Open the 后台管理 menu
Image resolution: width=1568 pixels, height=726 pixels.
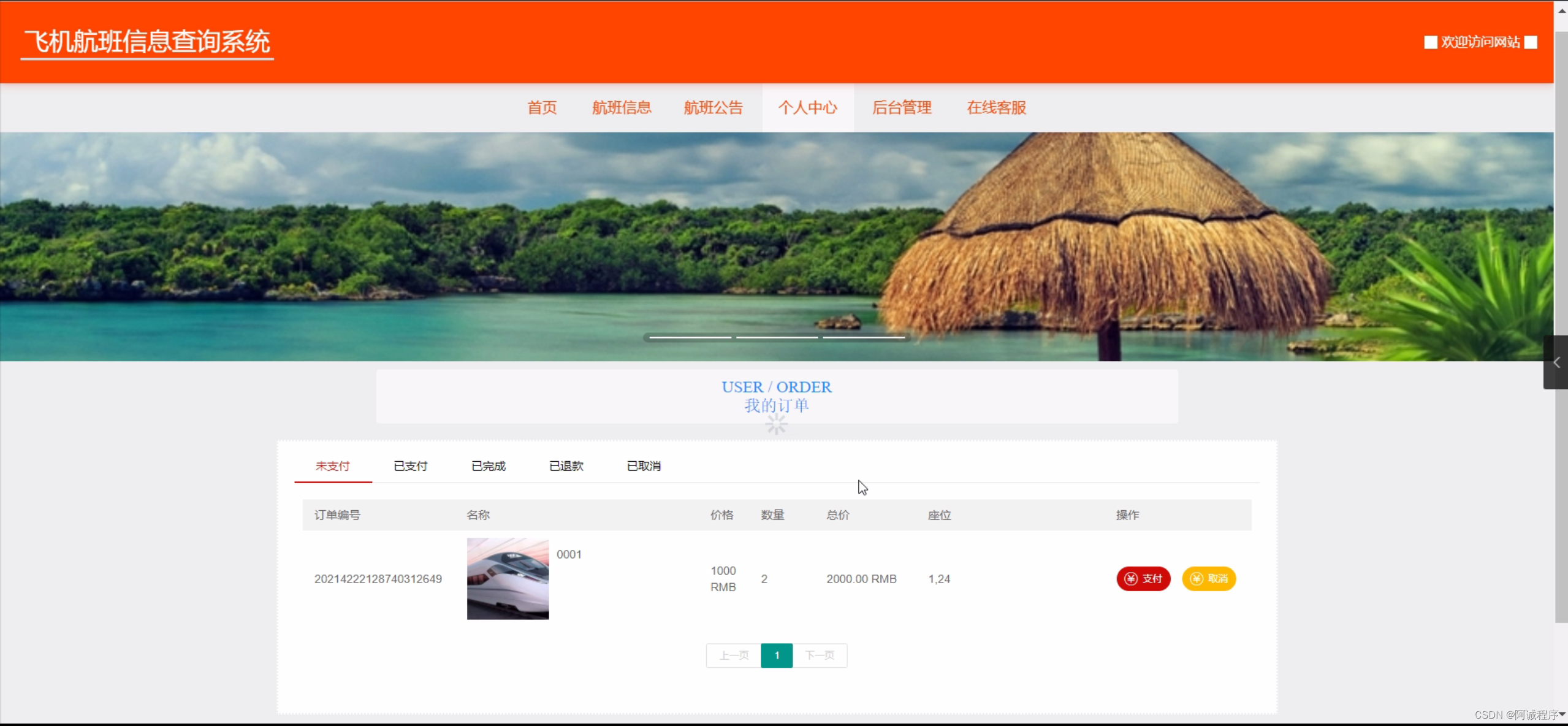click(x=902, y=108)
